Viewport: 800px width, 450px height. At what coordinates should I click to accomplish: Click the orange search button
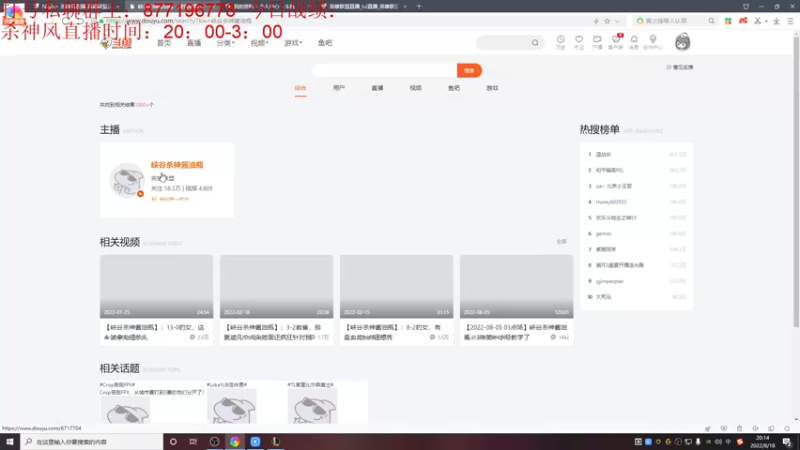[x=469, y=70]
